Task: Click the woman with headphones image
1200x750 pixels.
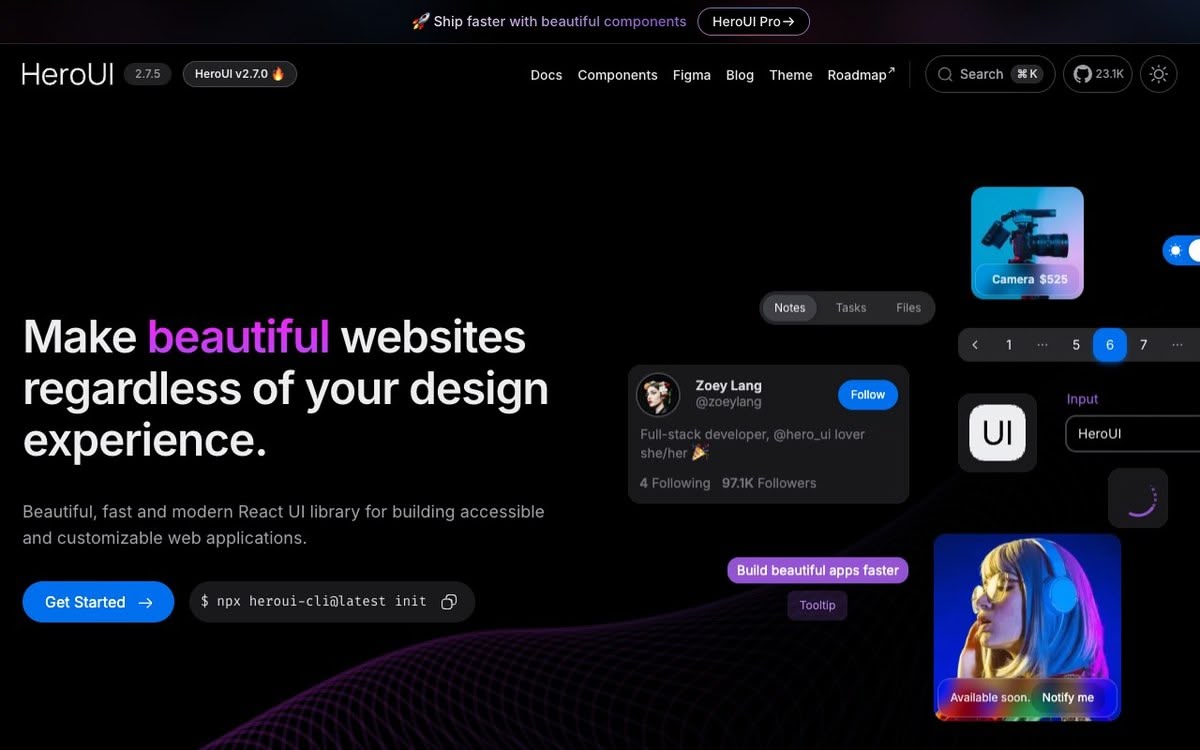Action: pyautogui.click(x=1027, y=627)
